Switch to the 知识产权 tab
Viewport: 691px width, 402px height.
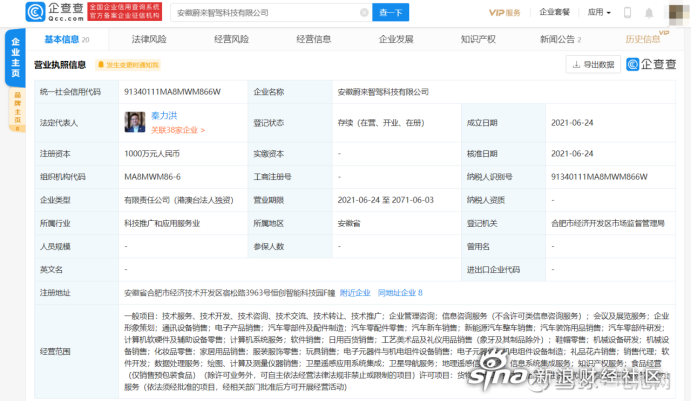[478, 39]
